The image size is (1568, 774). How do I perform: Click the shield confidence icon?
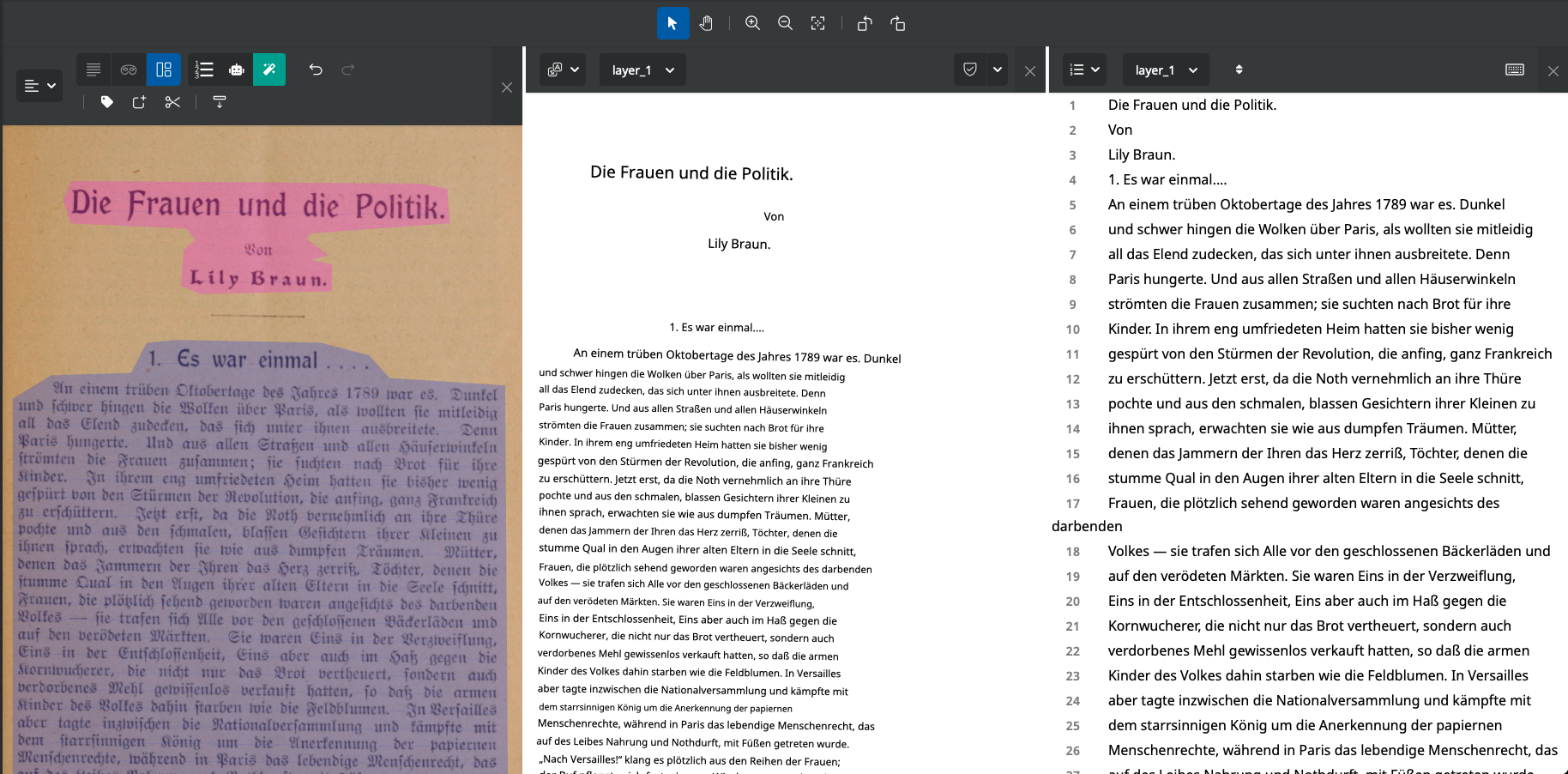[970, 70]
